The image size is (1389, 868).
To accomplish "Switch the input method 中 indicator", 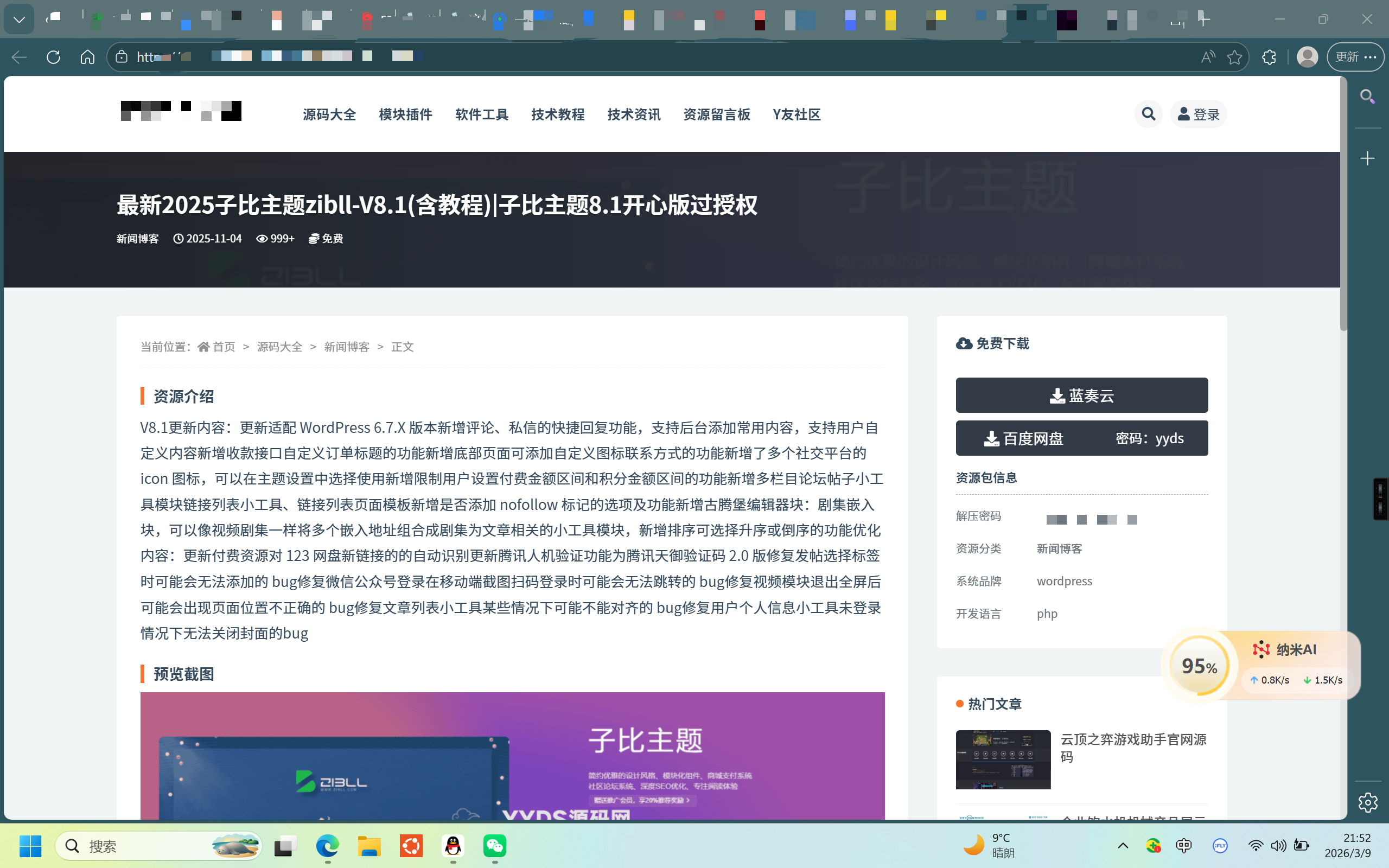I will [1183, 846].
